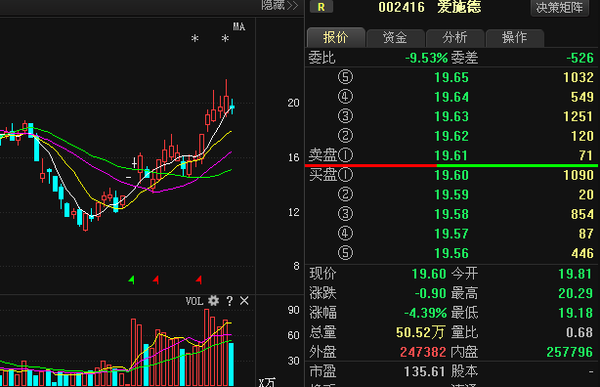The height and width of the screenshot is (387, 600).
Task: Collapse the panel using 隐藏 chevrons
Action: (x=280, y=5)
